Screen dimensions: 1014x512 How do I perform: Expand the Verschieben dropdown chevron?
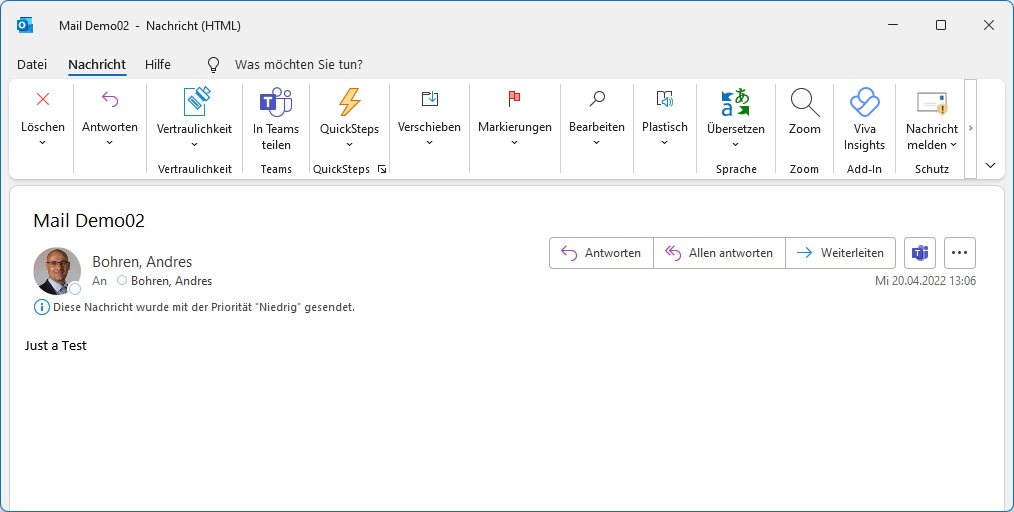coord(429,142)
